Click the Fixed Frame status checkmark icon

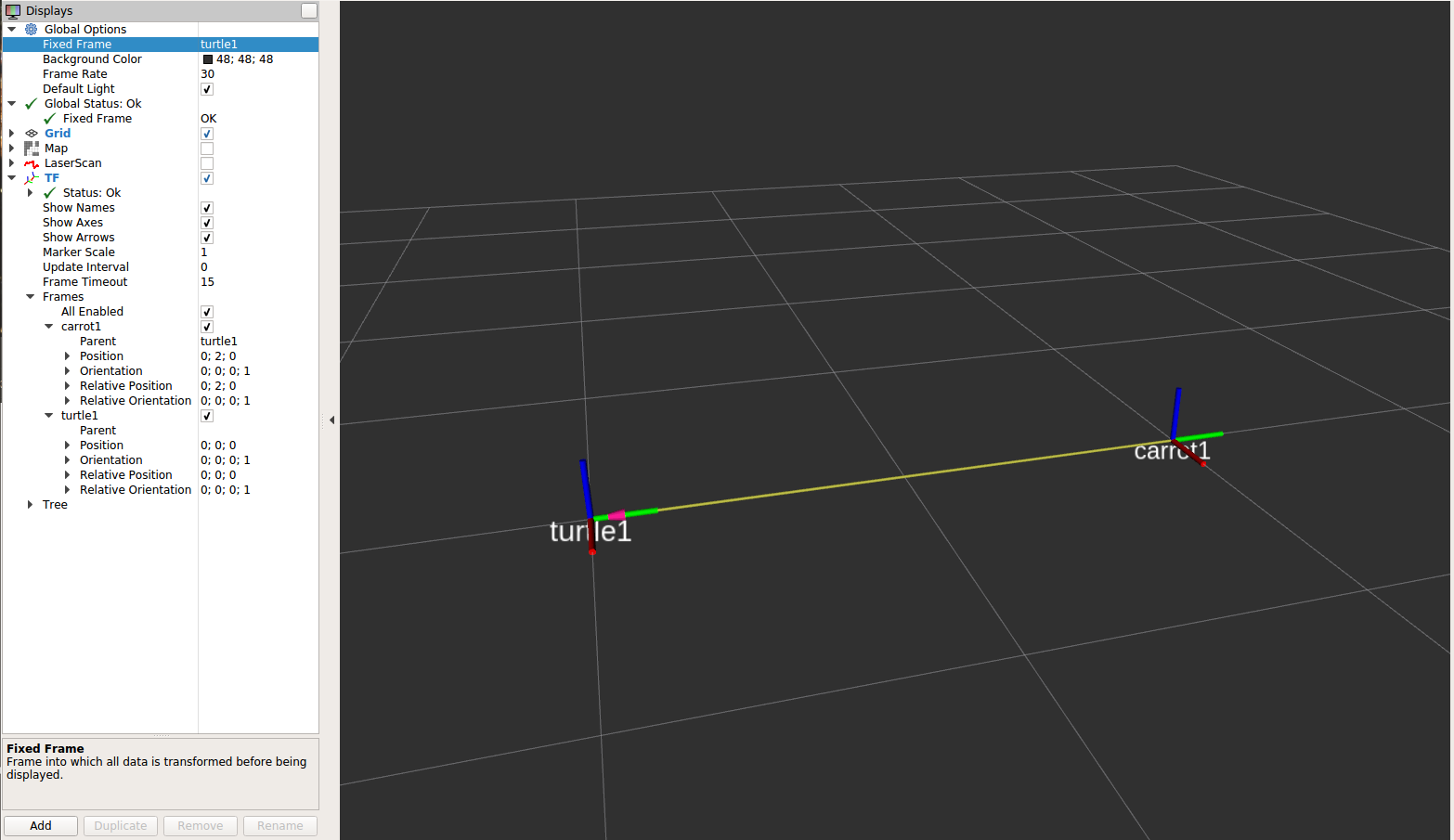click(50, 119)
